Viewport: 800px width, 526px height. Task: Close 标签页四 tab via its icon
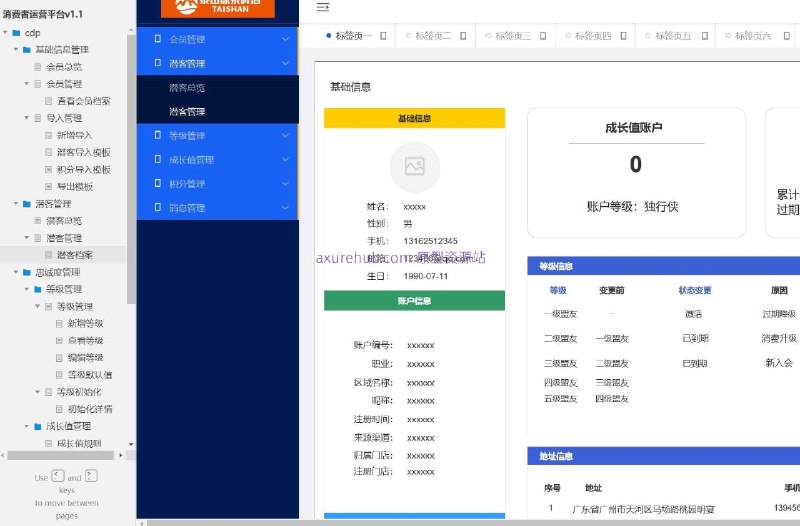coord(623,36)
